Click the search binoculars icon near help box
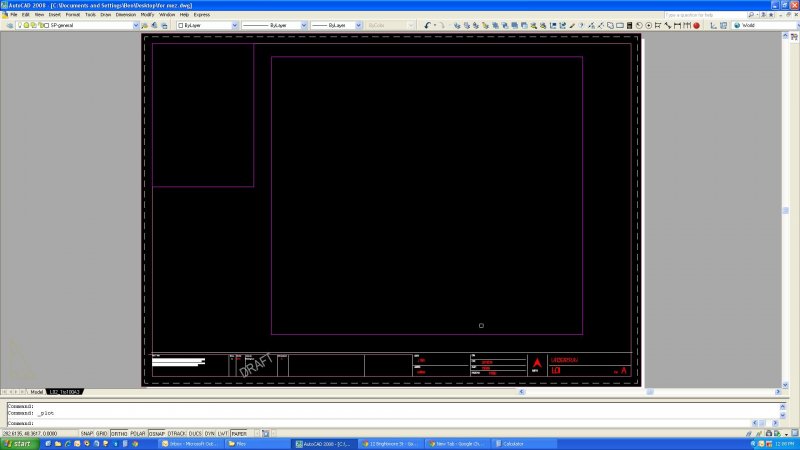800x450 pixels. 751,15
